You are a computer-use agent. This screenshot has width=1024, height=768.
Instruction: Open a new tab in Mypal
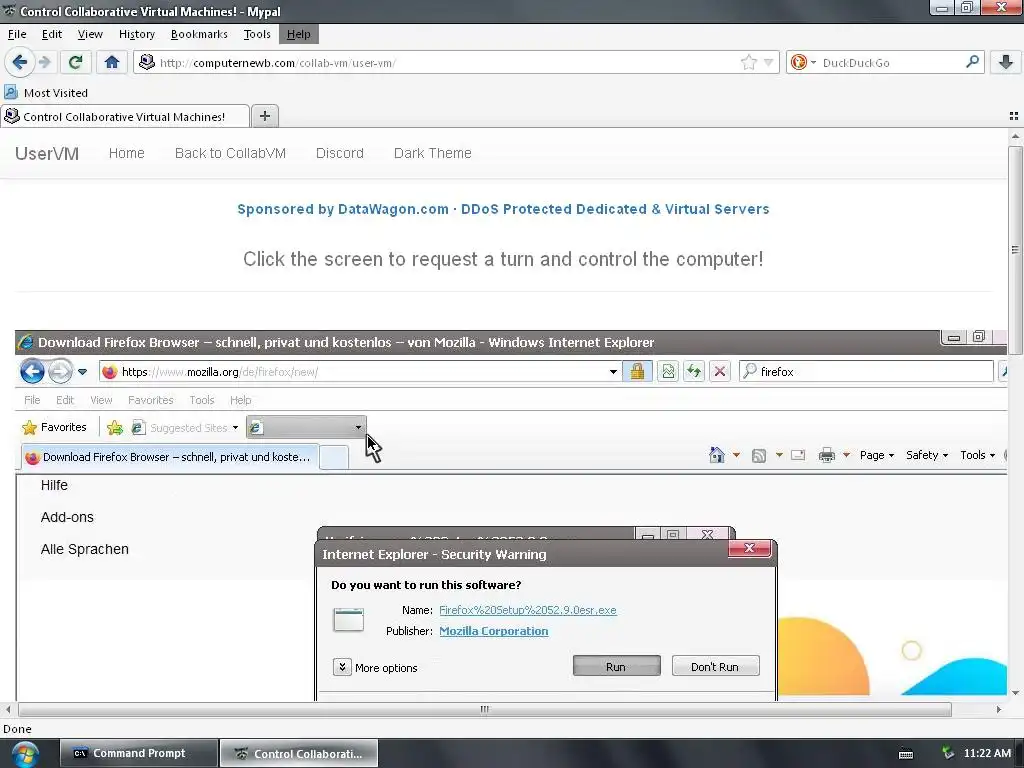(264, 116)
